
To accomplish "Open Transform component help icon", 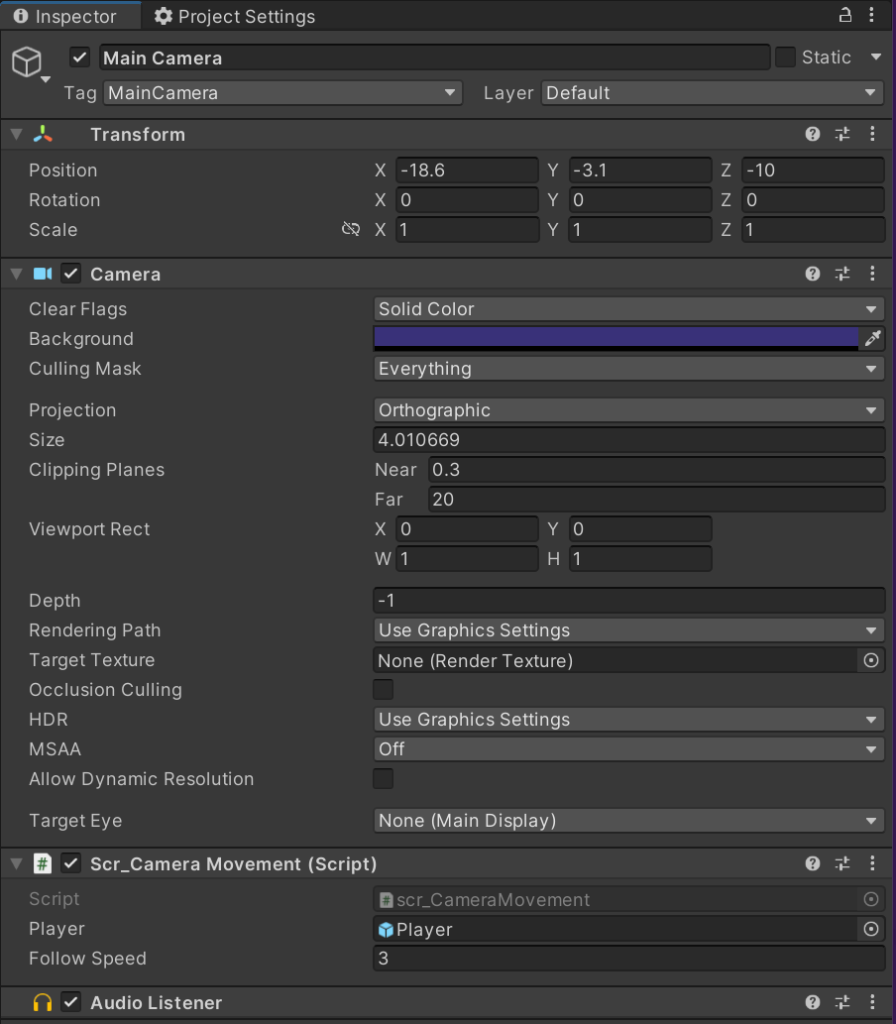I will coord(813,134).
